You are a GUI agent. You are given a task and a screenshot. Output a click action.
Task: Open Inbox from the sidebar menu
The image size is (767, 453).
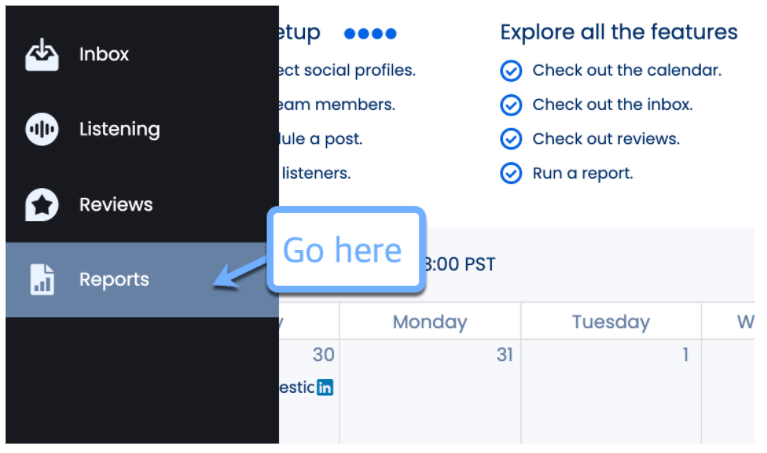point(104,54)
